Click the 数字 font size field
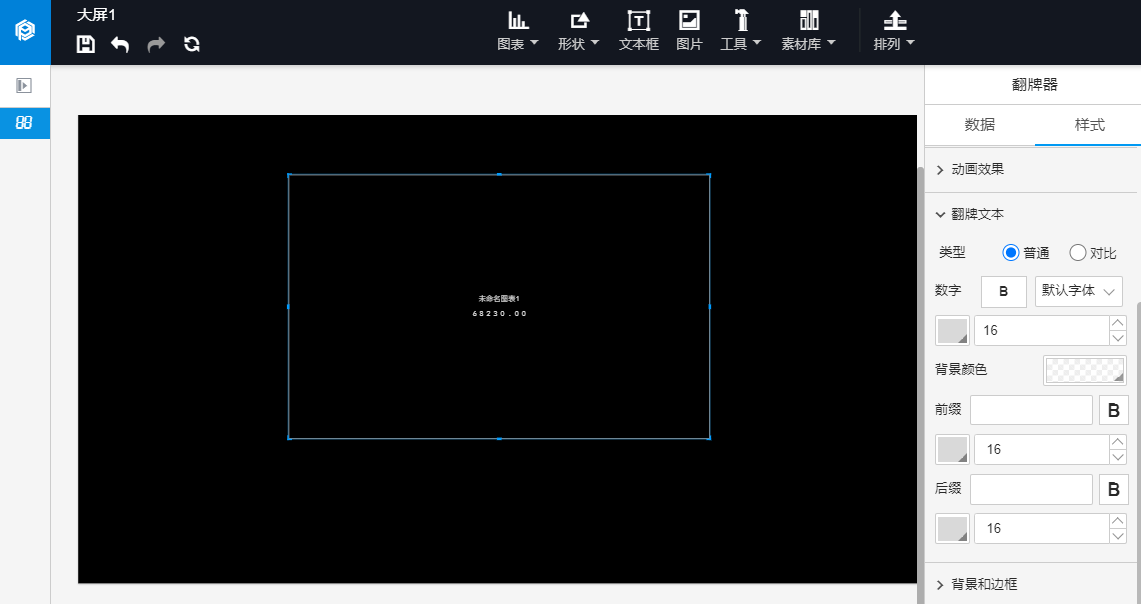This screenshot has height=604, width=1141. tap(1041, 331)
